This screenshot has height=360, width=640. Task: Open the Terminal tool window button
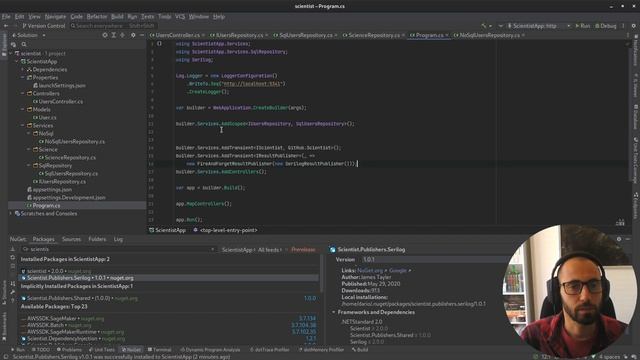pyautogui.click(x=159, y=350)
